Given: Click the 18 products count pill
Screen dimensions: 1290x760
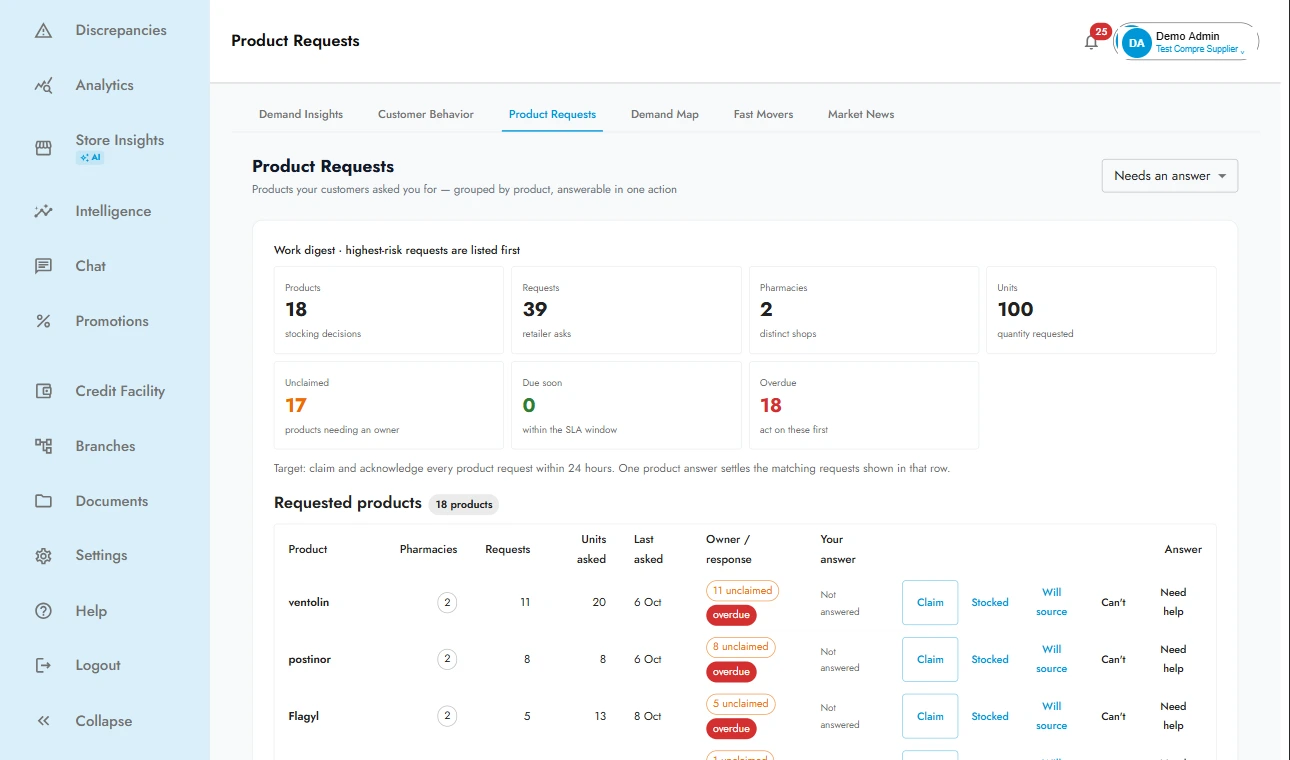Looking at the screenshot, I should pos(464,505).
